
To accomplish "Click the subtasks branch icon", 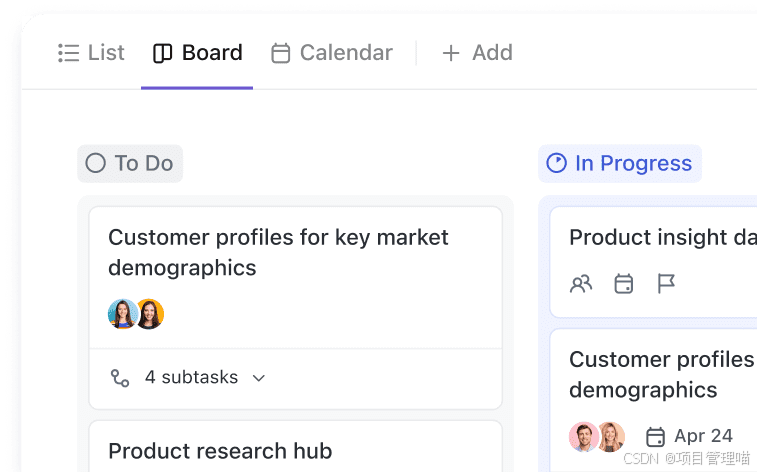I will pos(120,378).
